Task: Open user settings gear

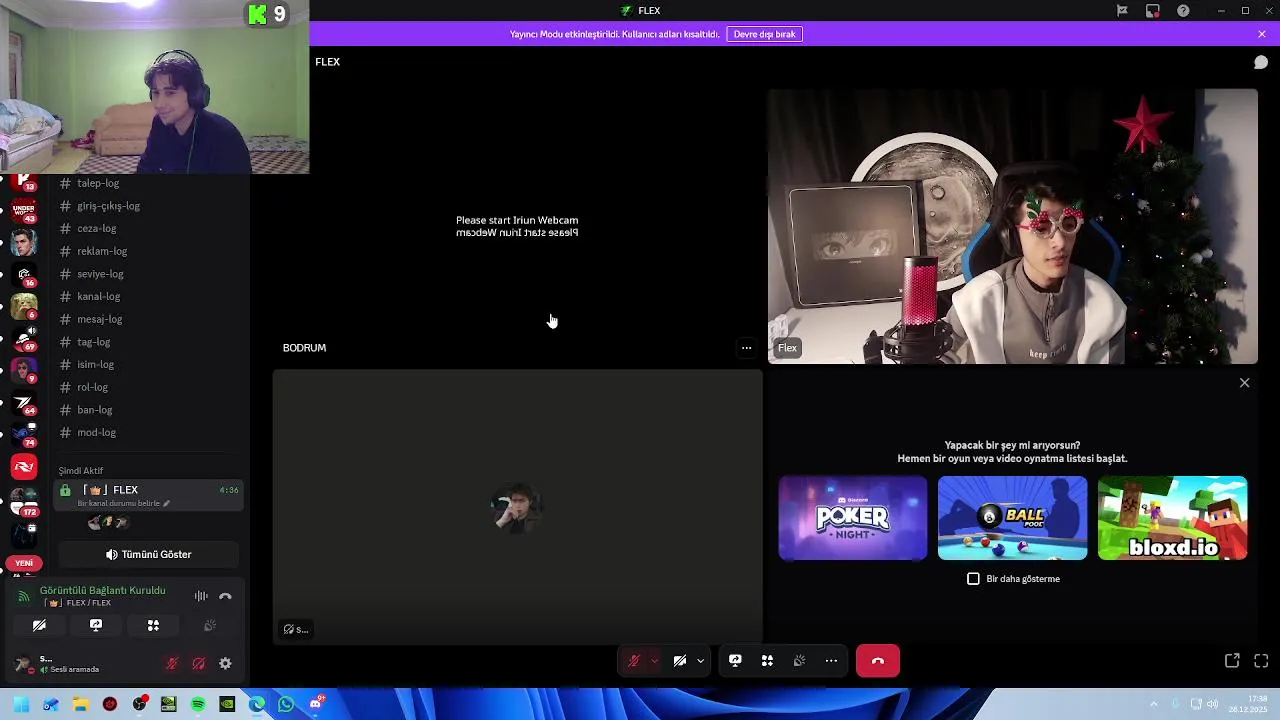Action: pos(225,664)
